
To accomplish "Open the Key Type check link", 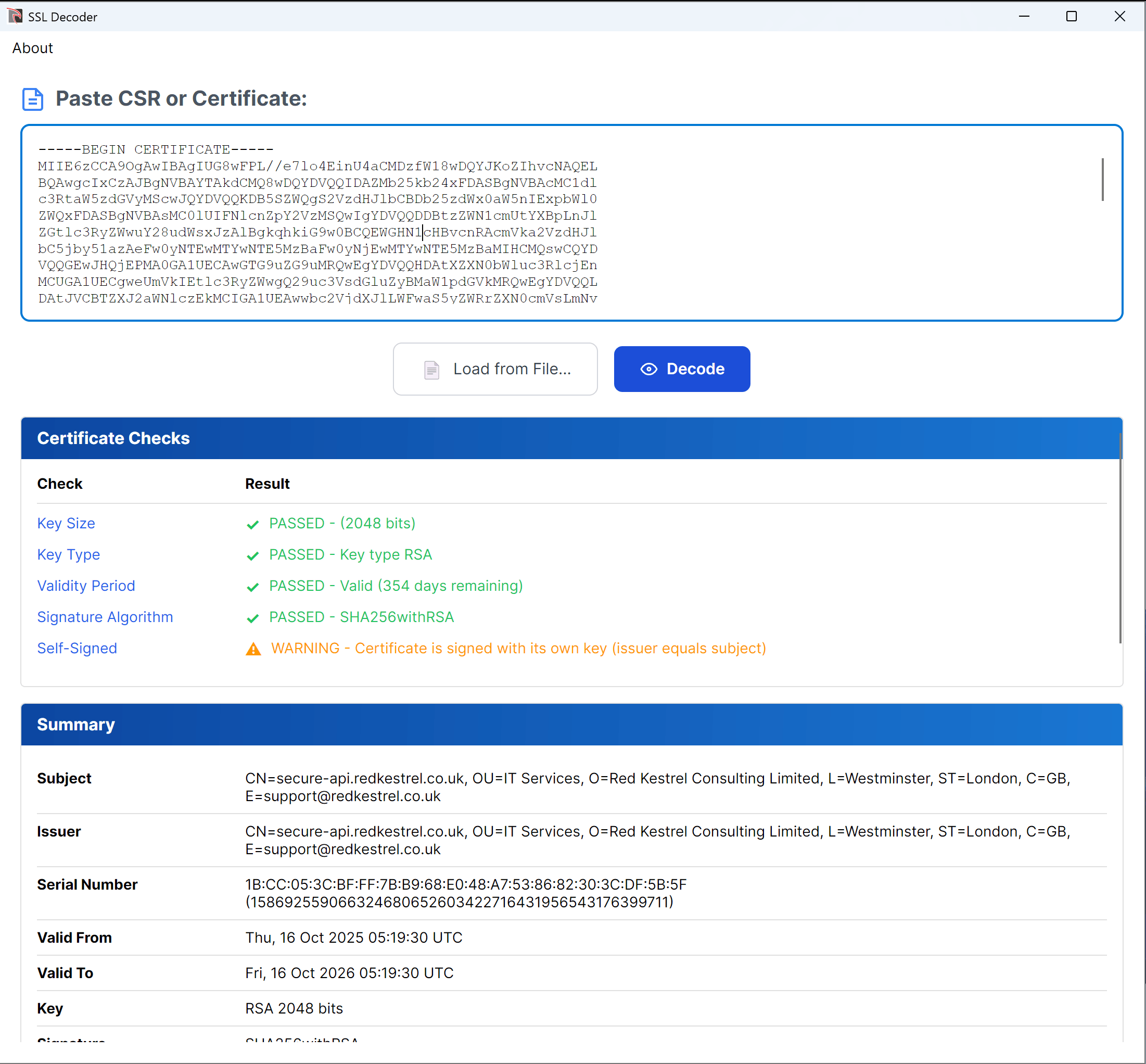I will (x=69, y=554).
